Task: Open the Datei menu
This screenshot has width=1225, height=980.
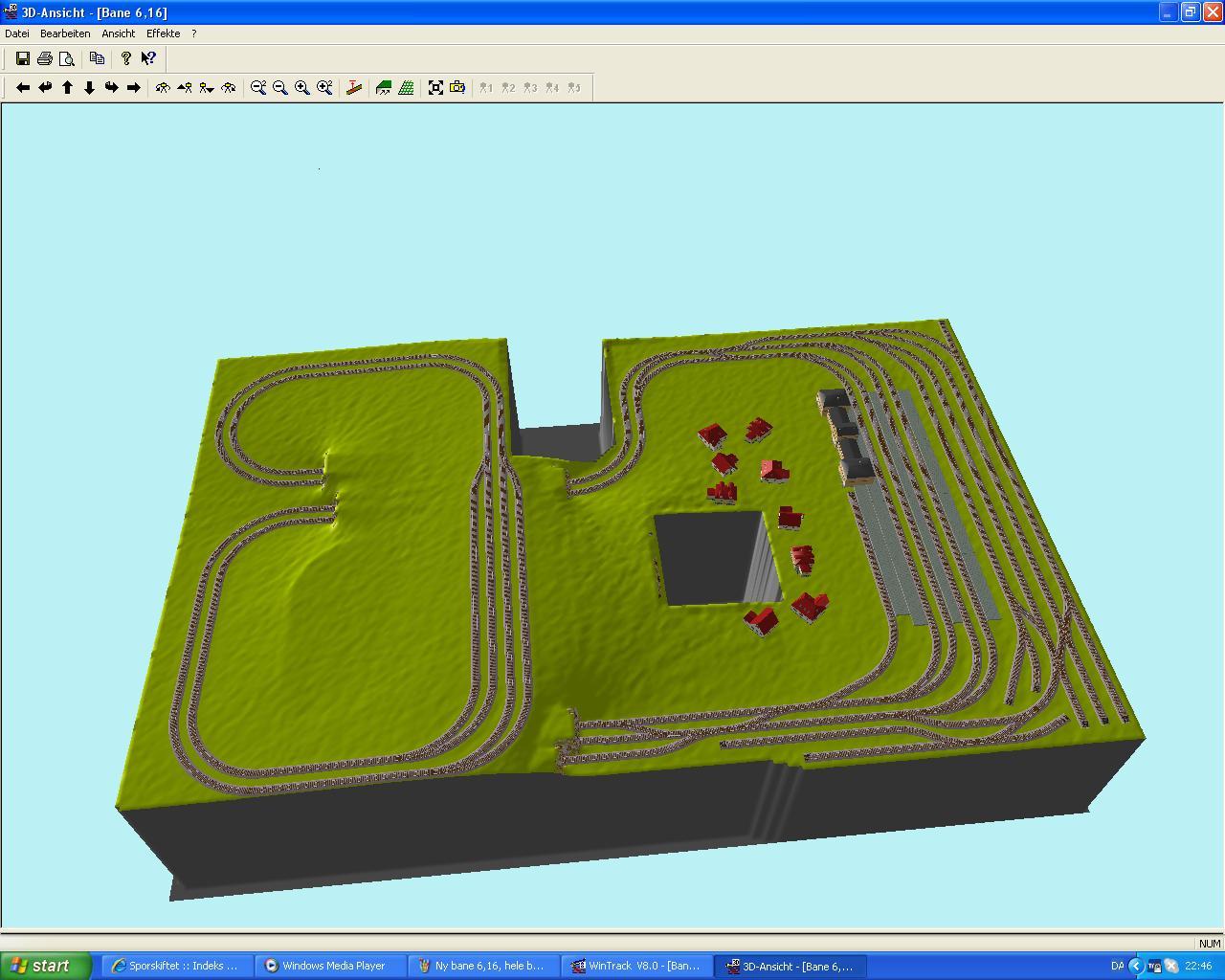Action: coord(17,33)
